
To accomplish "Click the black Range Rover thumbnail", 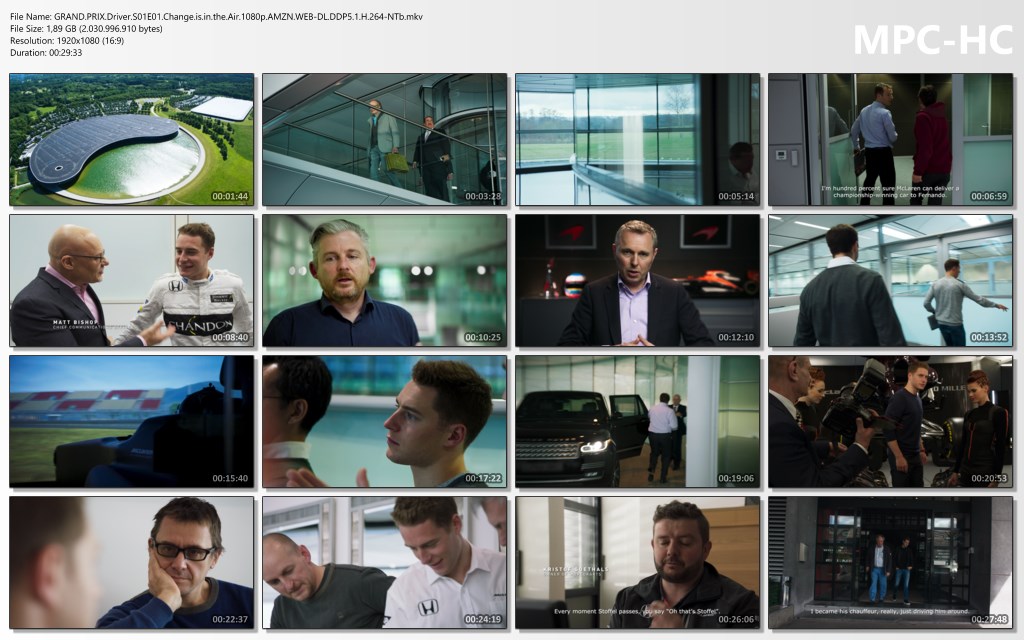I will point(637,421).
